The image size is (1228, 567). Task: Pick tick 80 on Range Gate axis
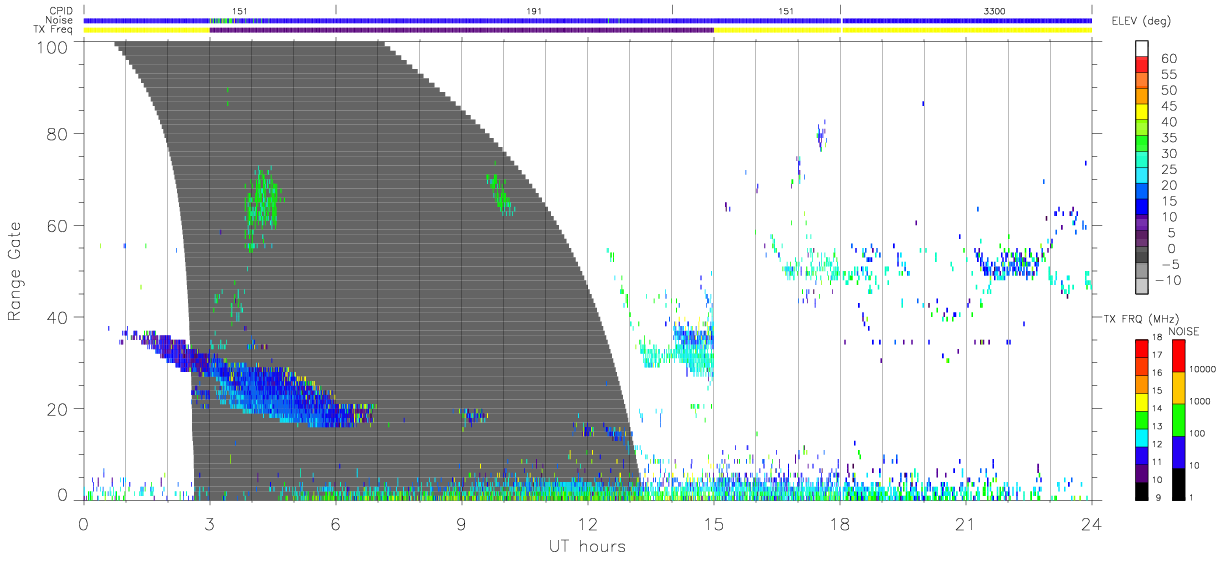point(58,134)
